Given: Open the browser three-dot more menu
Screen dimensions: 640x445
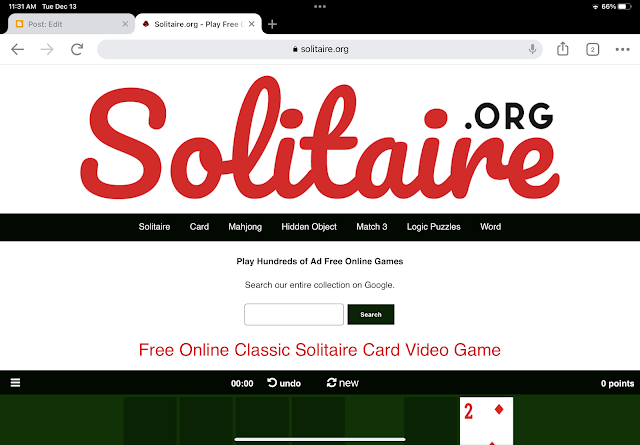Looking at the screenshot, I should (622, 49).
